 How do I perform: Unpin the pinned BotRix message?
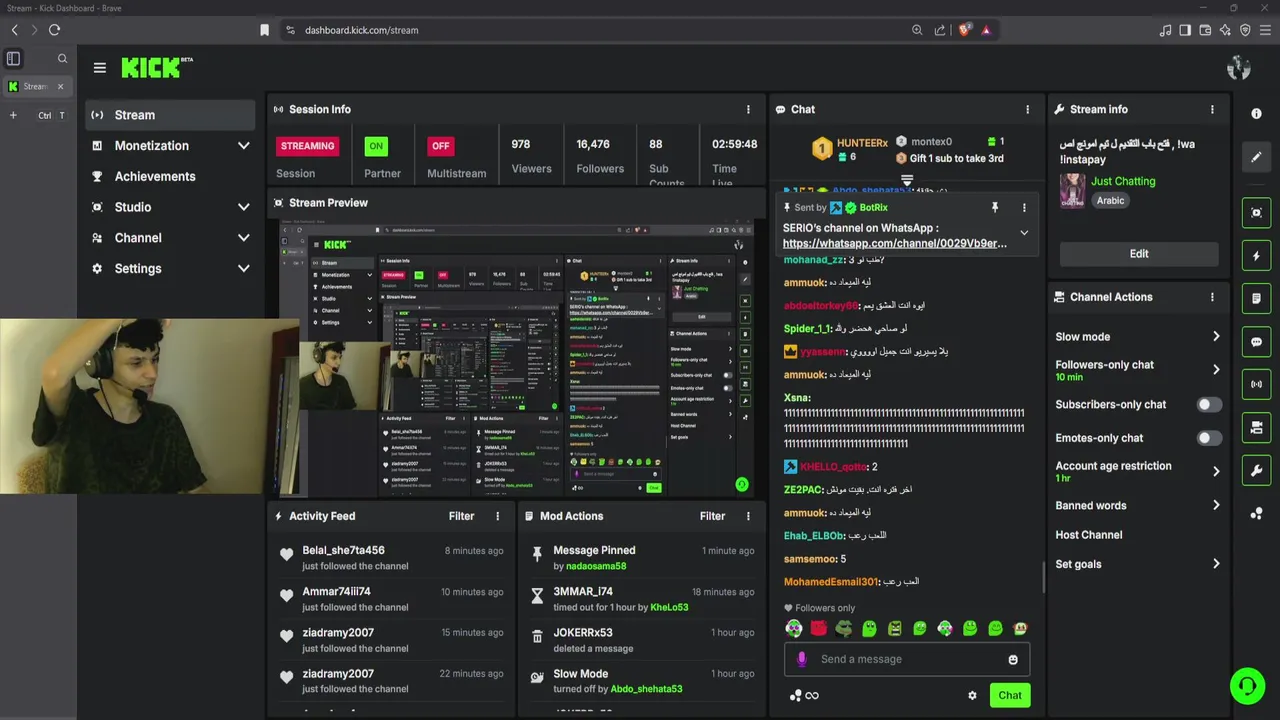[x=994, y=207]
